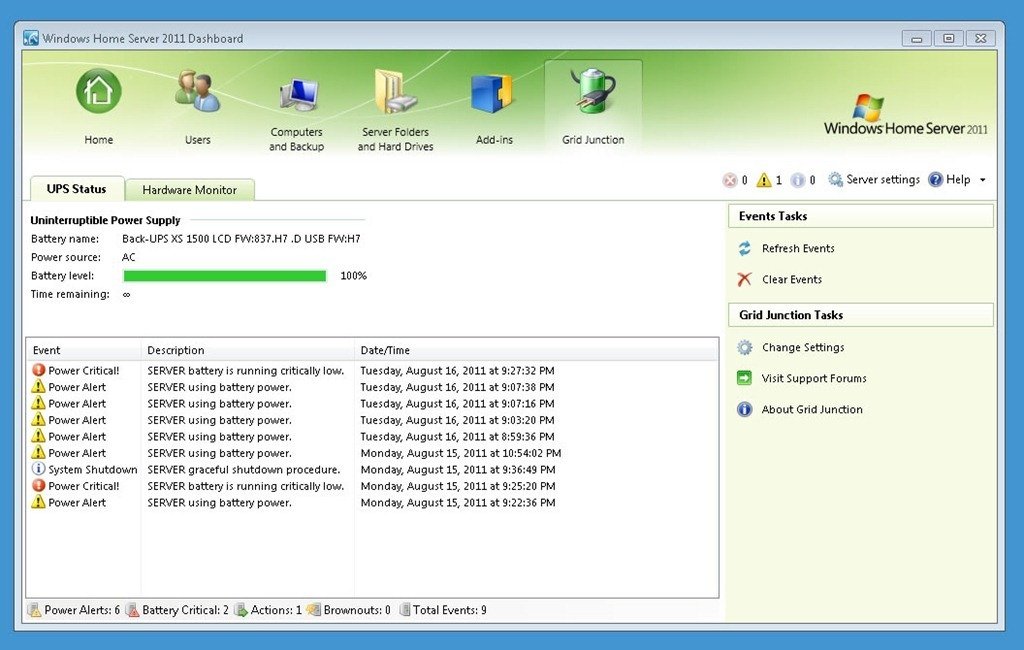The width and height of the screenshot is (1024, 650).
Task: Select the Grid Junction battery icon
Action: pyautogui.click(x=593, y=90)
